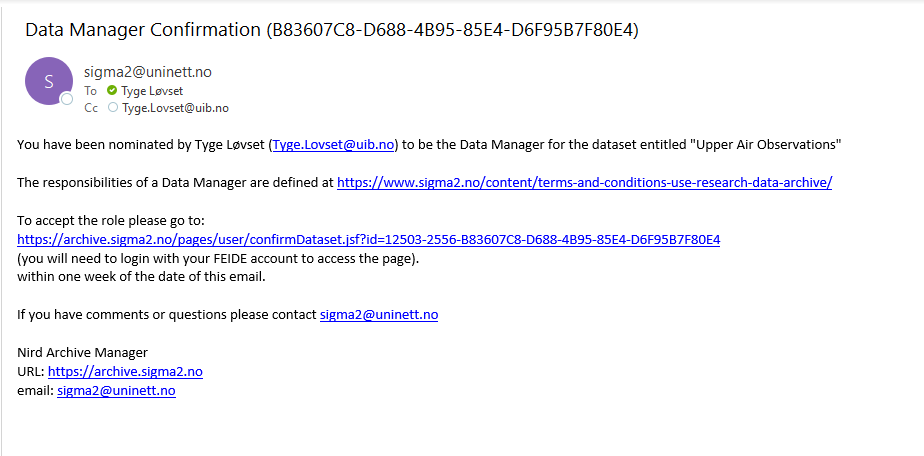This screenshot has height=456, width=924.
Task: Click the green check icon beside Tyge Løvset
Action: click(x=112, y=90)
